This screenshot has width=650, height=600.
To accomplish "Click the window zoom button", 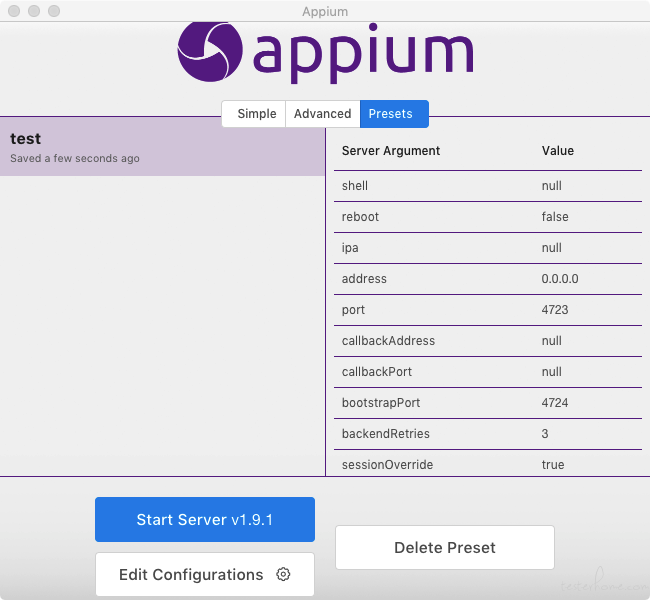I will [x=54, y=11].
